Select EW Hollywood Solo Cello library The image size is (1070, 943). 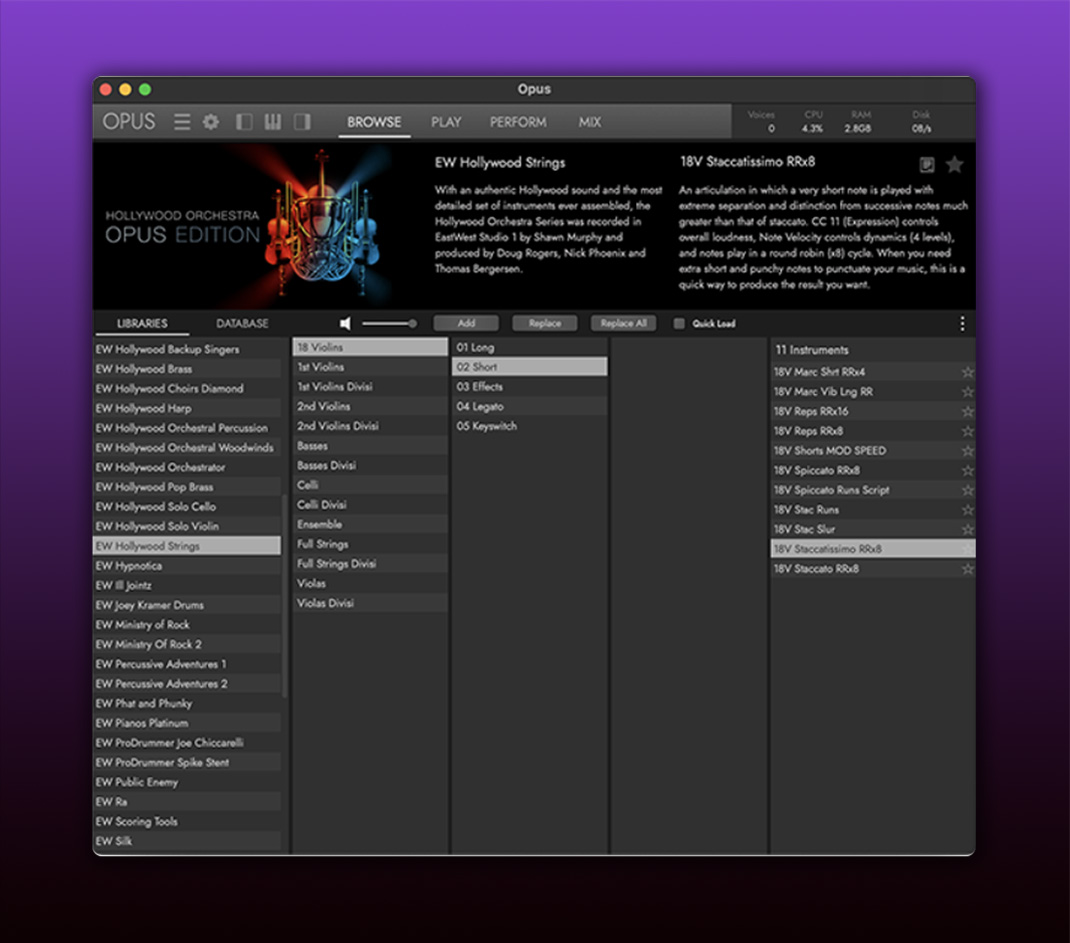pos(187,507)
